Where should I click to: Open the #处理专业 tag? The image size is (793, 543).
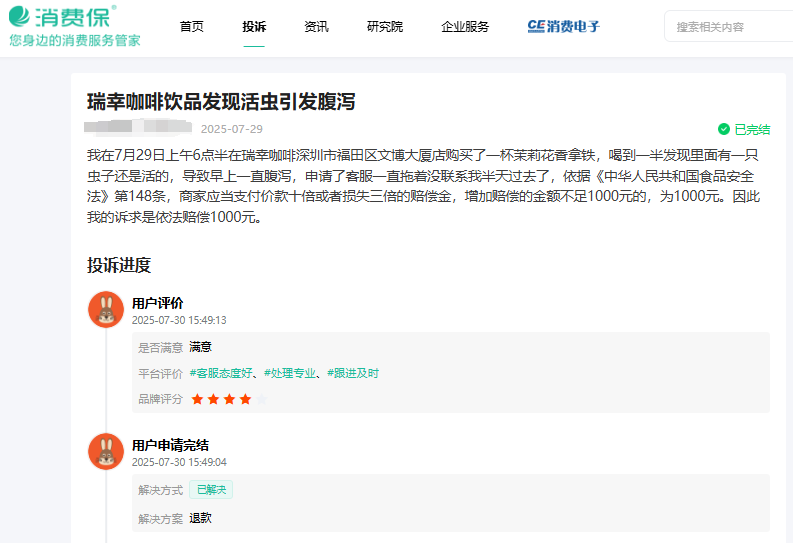coord(290,373)
